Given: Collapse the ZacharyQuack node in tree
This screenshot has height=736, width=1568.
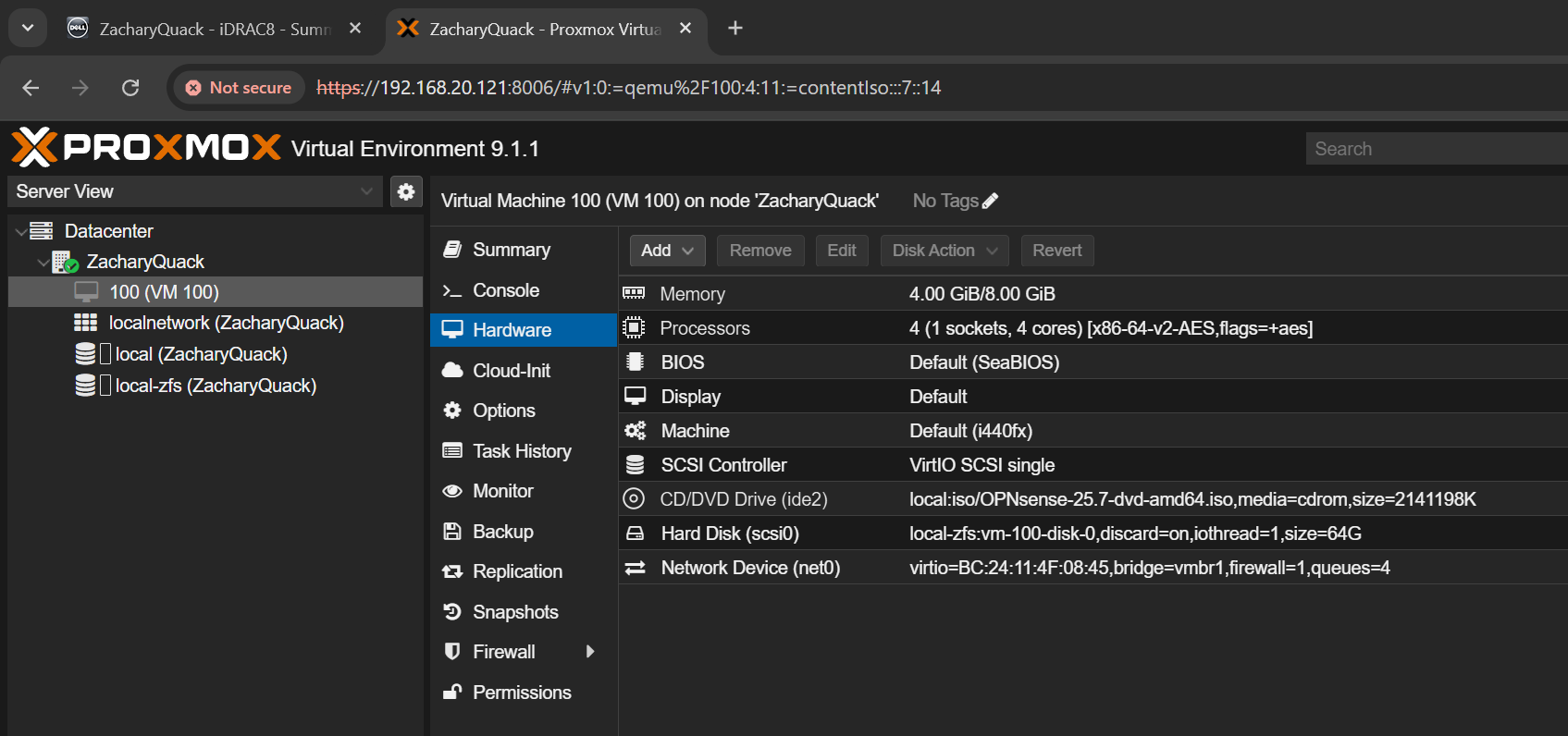Looking at the screenshot, I should [x=43, y=263].
